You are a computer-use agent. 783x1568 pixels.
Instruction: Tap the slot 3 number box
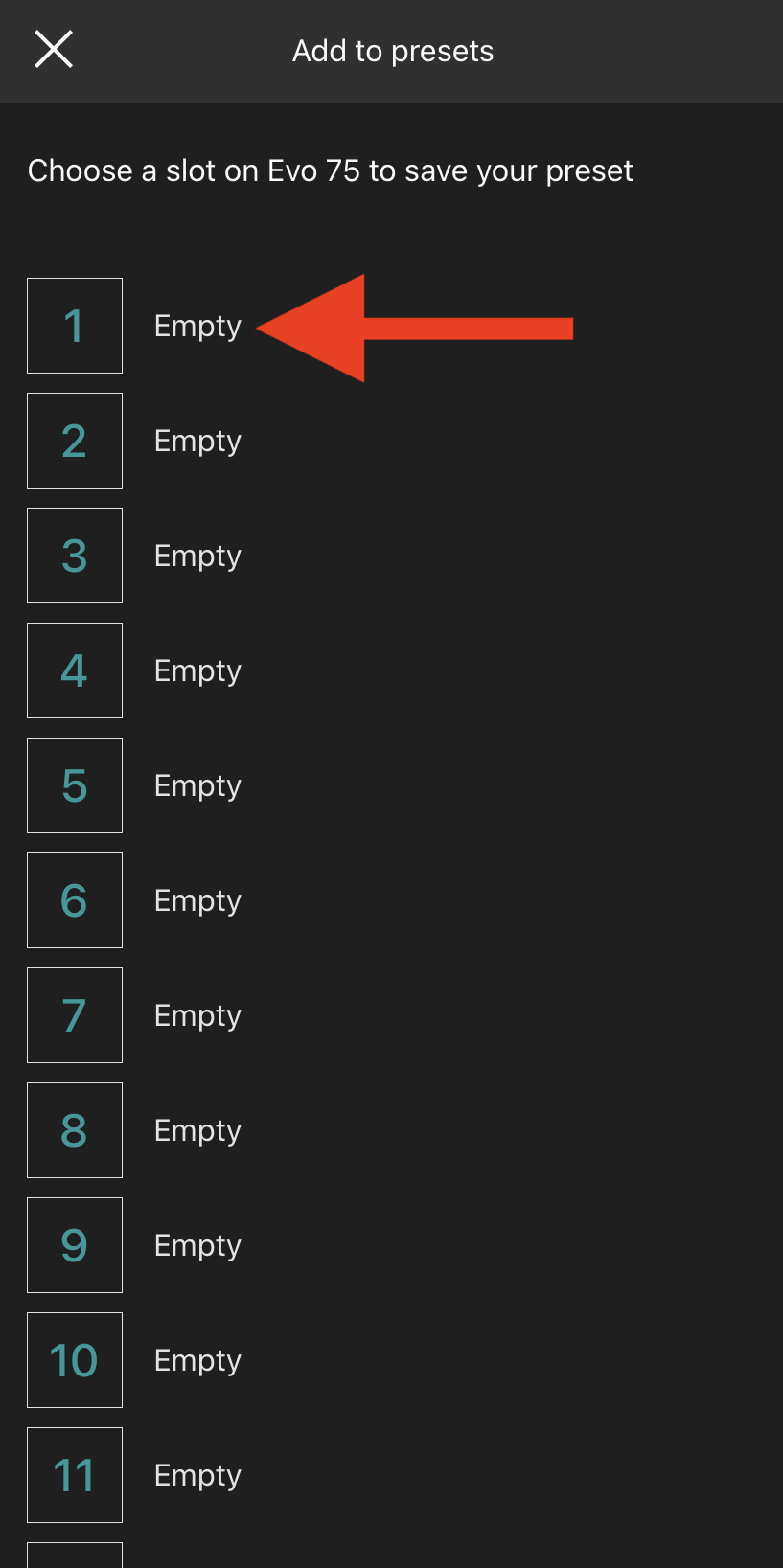(75, 556)
